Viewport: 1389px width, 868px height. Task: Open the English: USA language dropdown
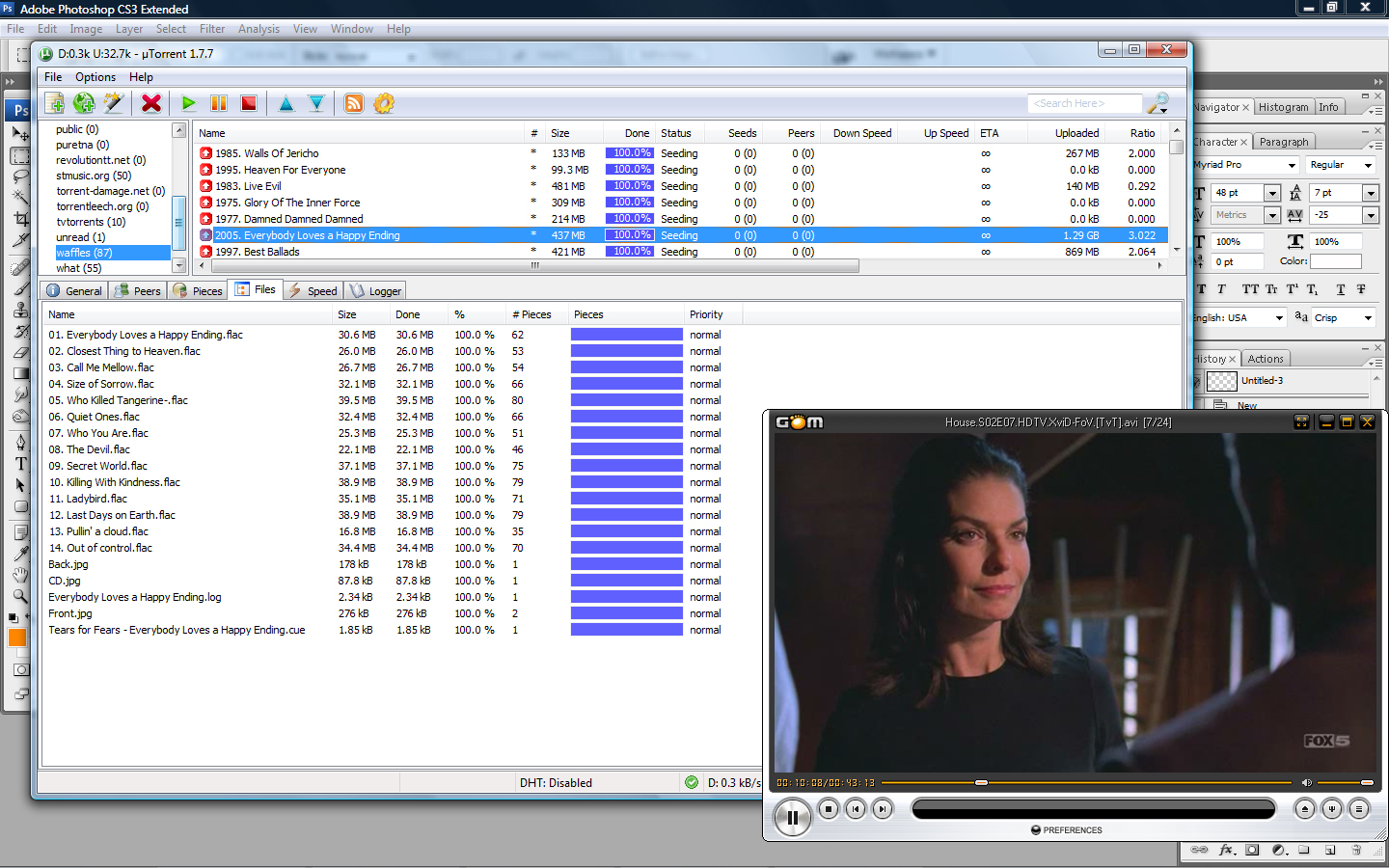tap(1279, 317)
